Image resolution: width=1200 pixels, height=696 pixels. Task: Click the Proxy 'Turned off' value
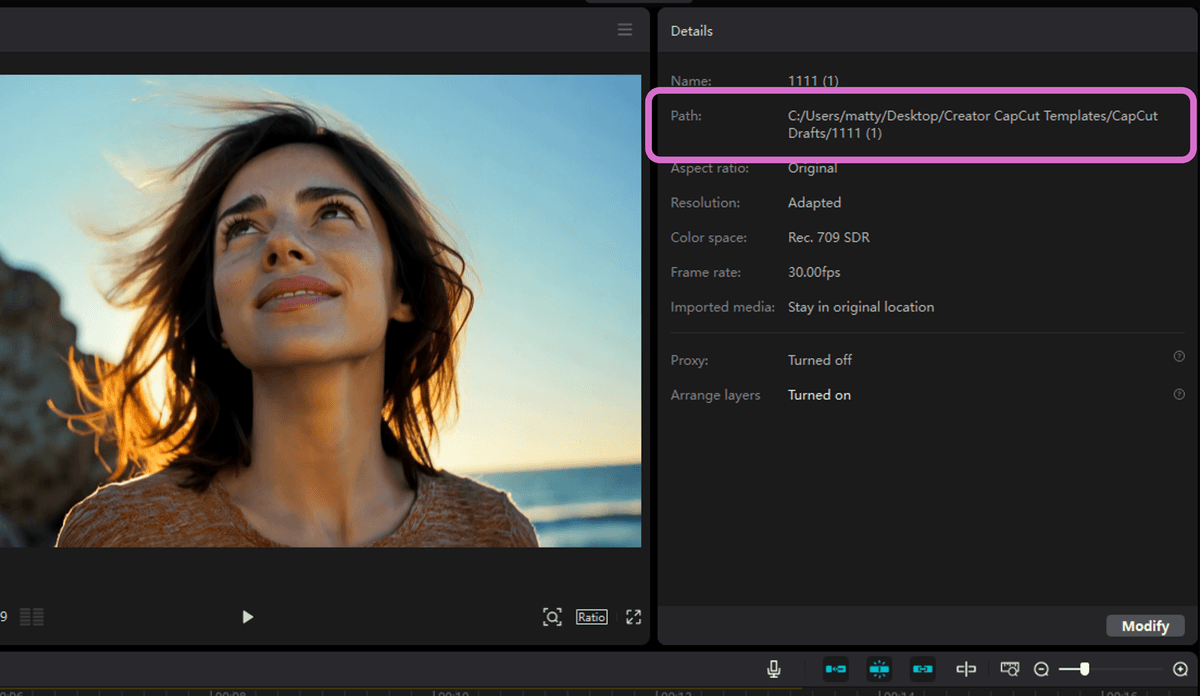[820, 360]
